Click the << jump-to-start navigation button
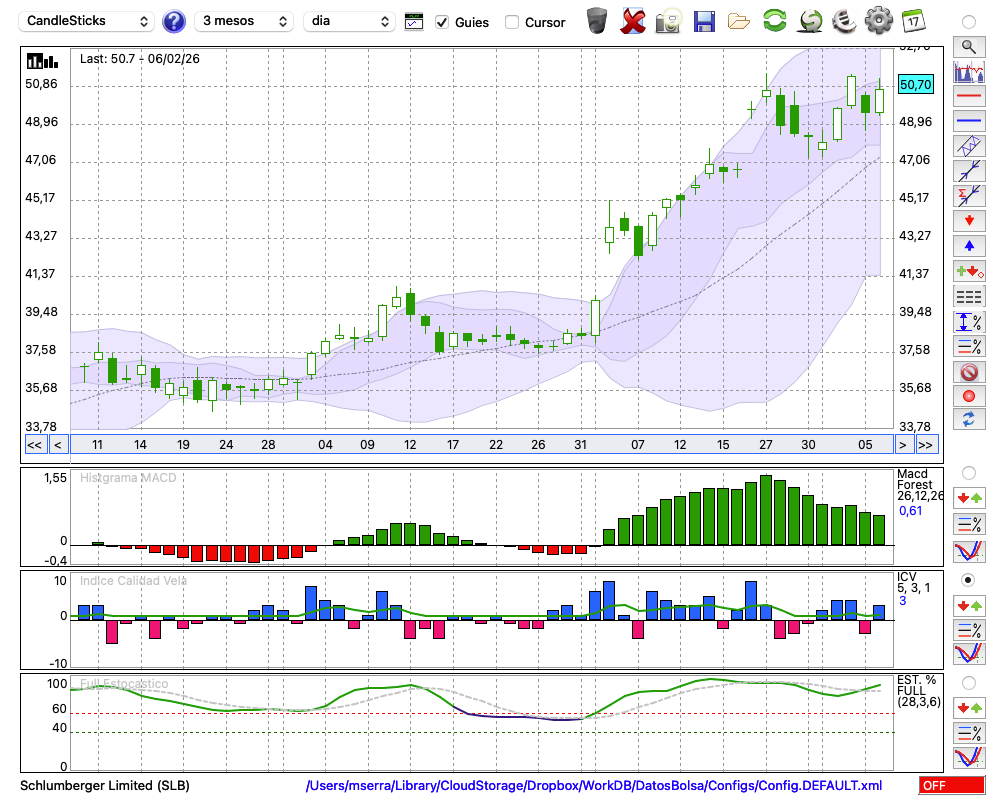 point(34,445)
